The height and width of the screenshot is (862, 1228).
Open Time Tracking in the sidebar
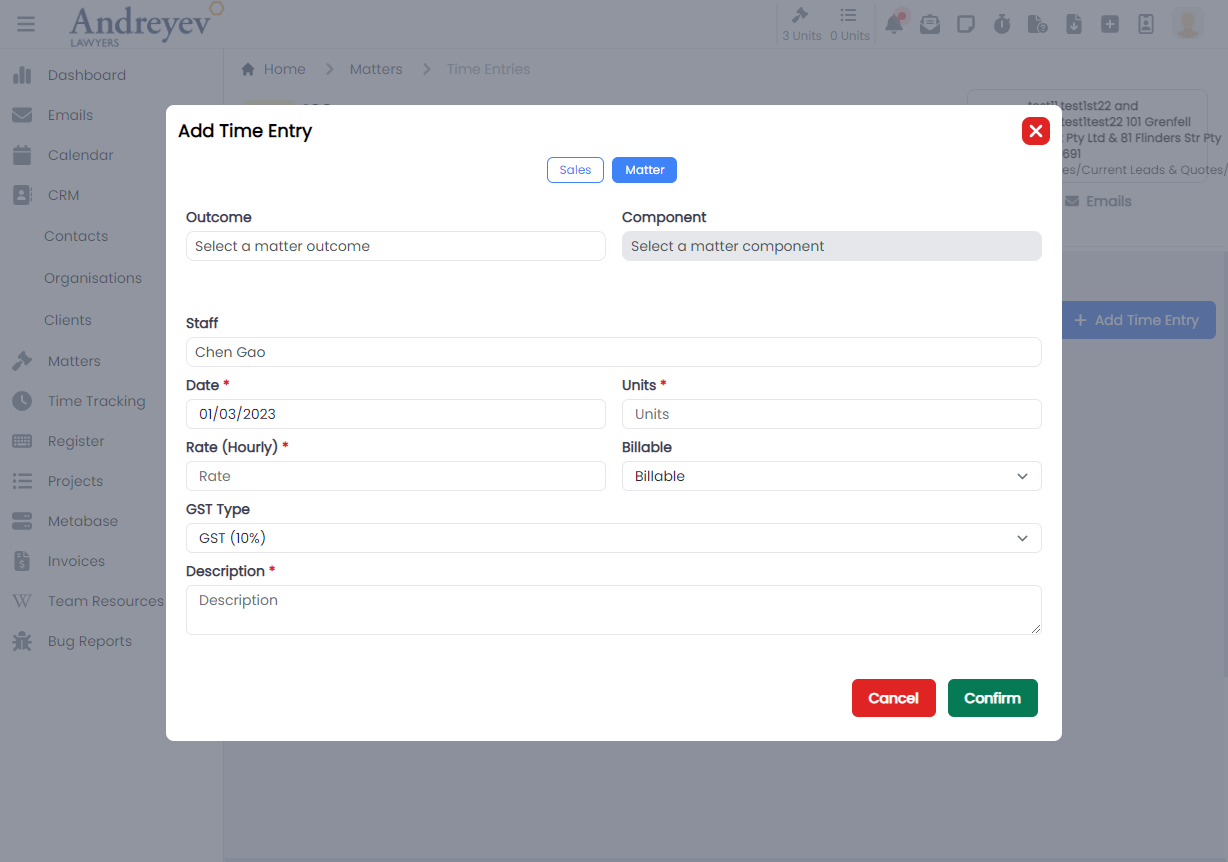coord(96,401)
